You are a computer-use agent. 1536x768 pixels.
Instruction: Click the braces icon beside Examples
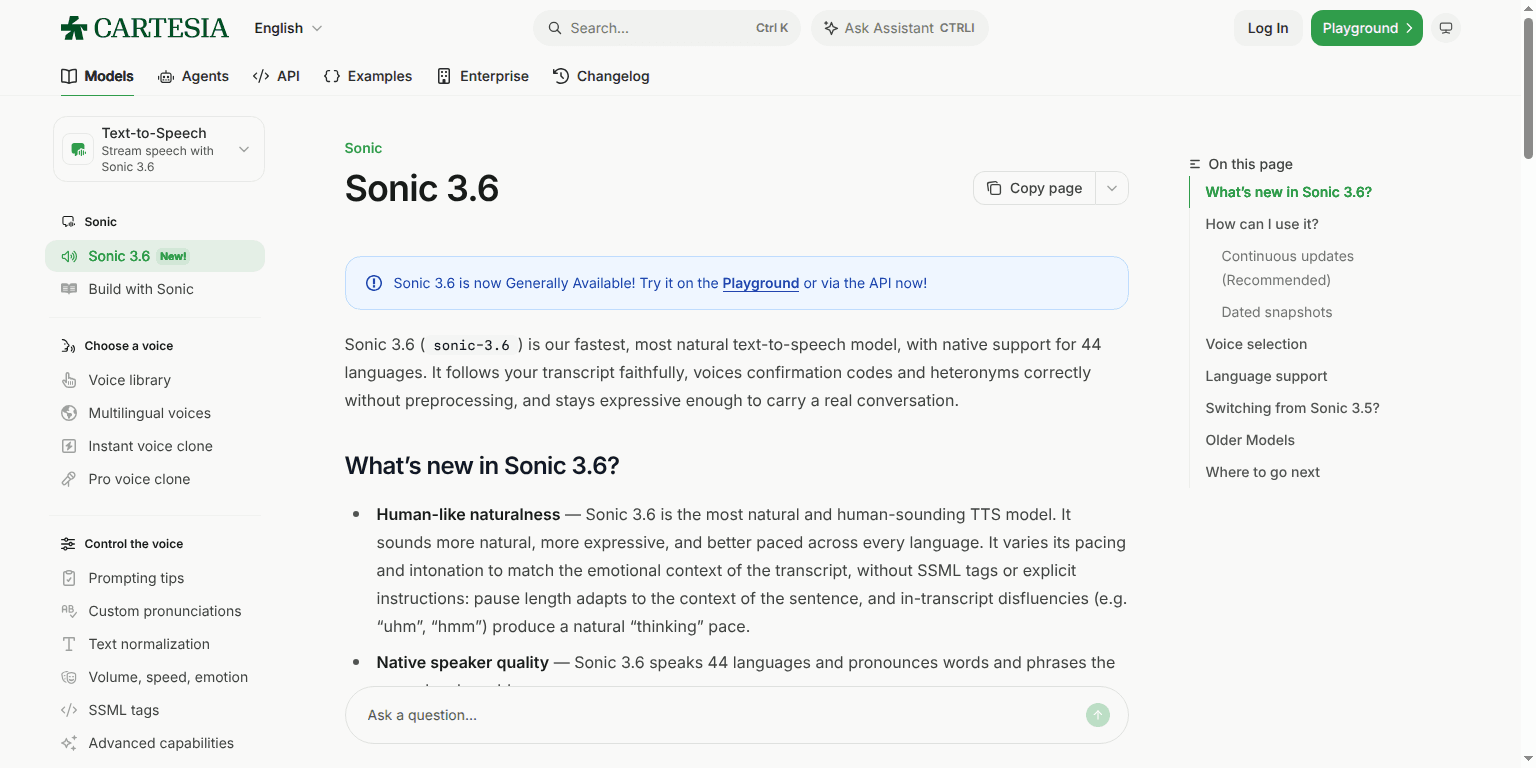(332, 76)
